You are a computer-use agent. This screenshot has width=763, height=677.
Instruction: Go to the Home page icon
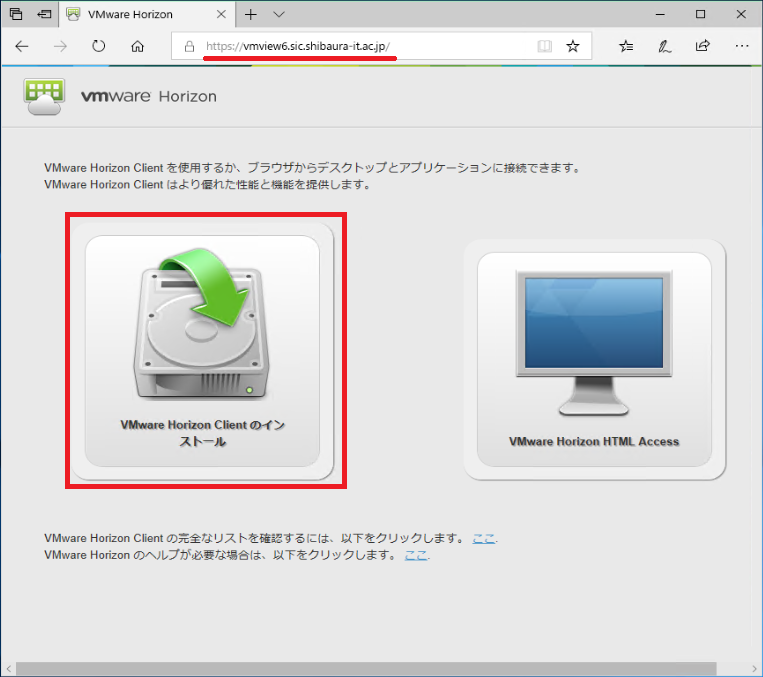point(138,46)
